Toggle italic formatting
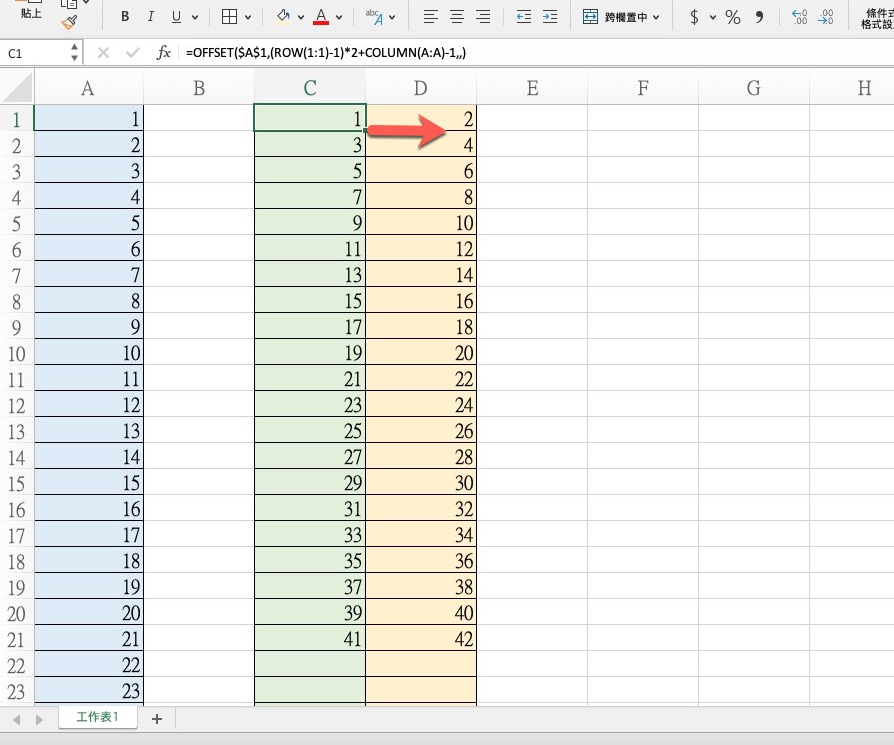 click(151, 17)
